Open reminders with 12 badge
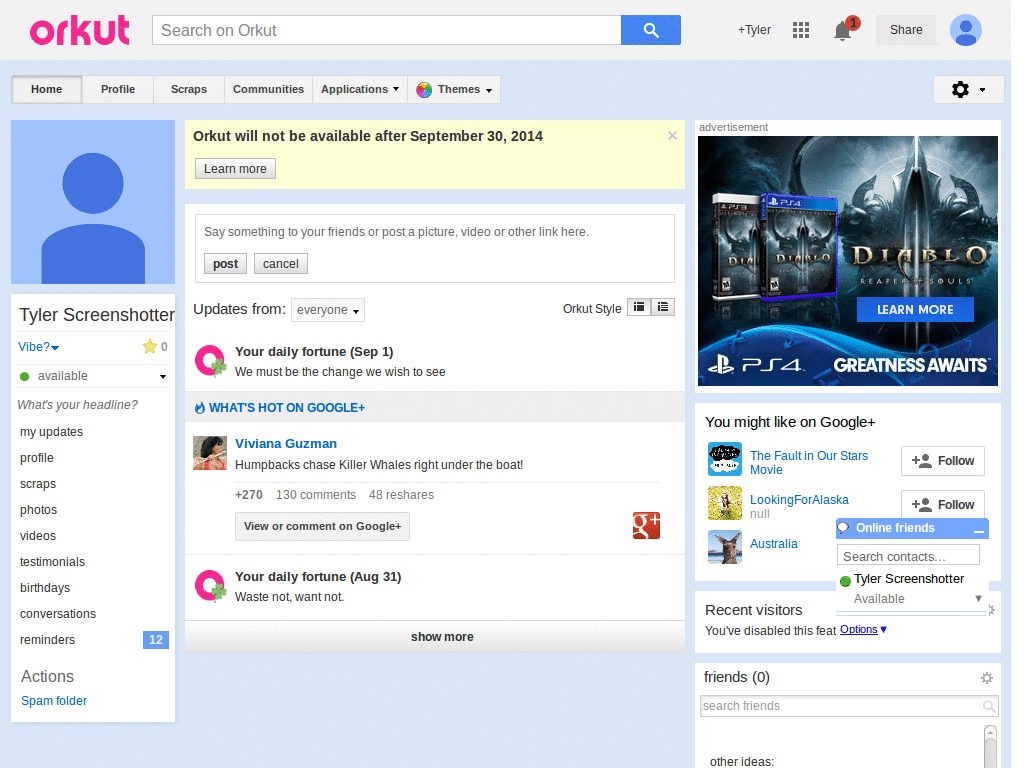Image resolution: width=1024 pixels, height=768 pixels. tap(93, 640)
